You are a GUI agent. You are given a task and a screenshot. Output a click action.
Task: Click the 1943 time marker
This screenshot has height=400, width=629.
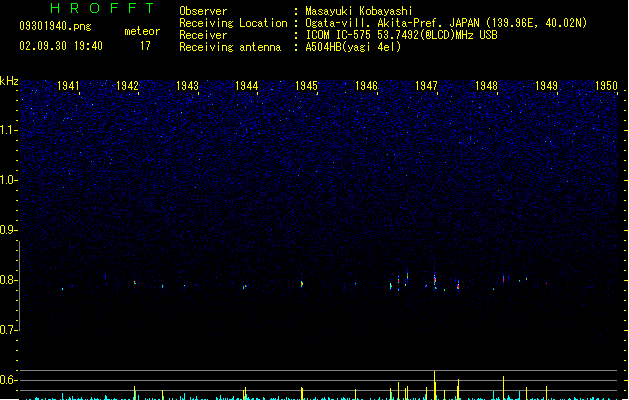pos(187,86)
